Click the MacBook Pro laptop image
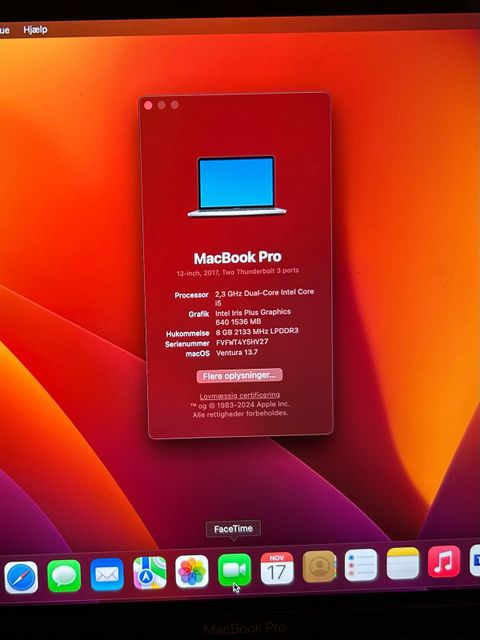Screen dimensions: 480x640 [237, 186]
